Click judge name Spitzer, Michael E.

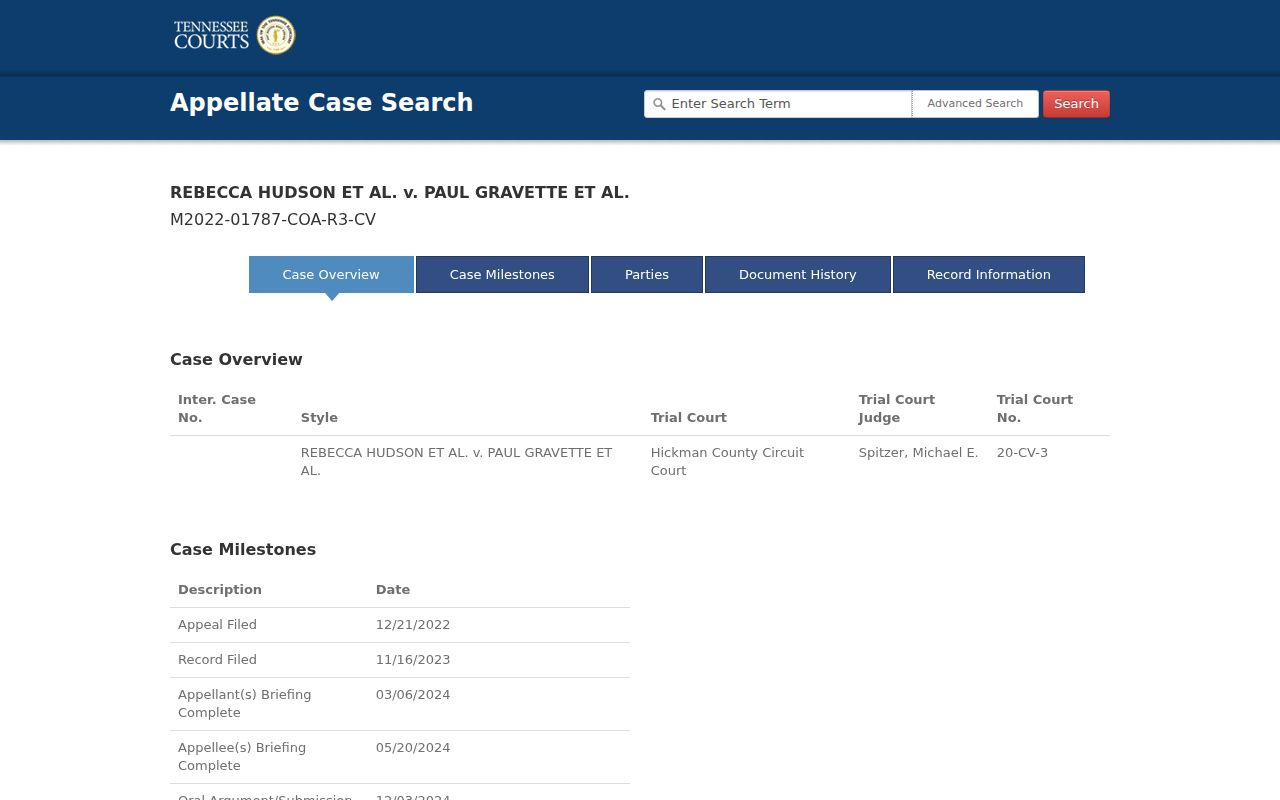[918, 453]
